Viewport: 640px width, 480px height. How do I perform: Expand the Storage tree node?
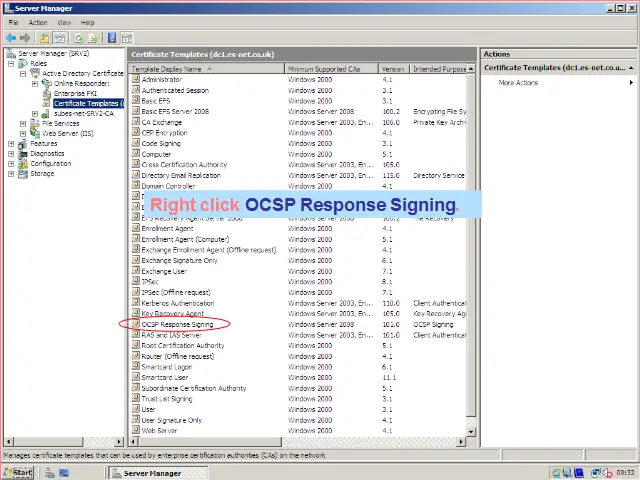[11, 174]
